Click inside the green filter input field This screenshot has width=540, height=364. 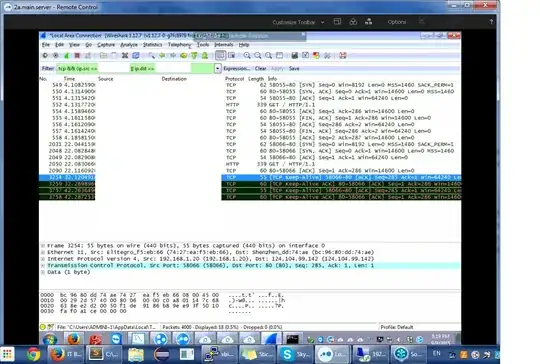tap(135, 69)
